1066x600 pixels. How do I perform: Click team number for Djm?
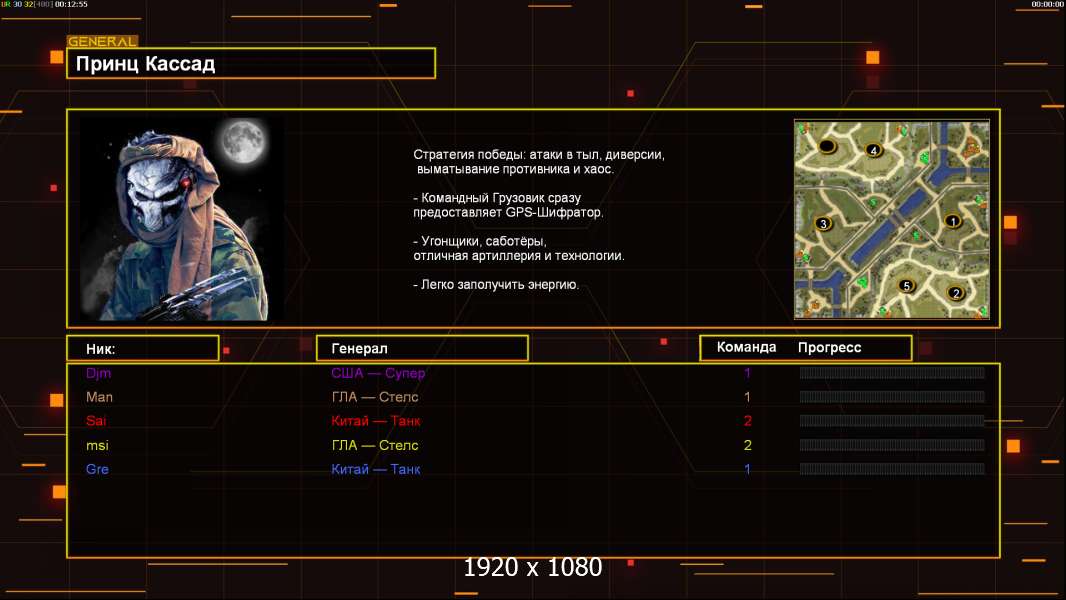click(747, 373)
